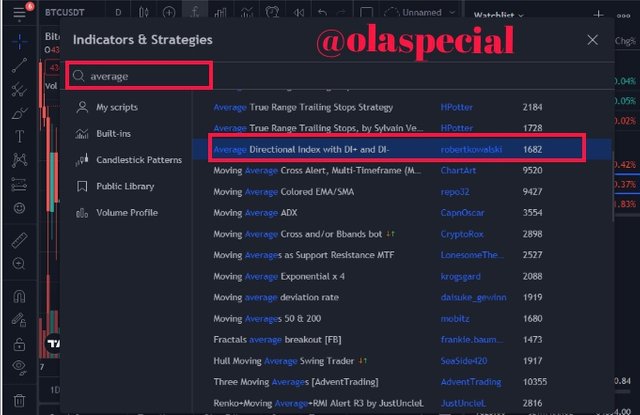Open the text annotation tool
The width and height of the screenshot is (640, 415).
tap(20, 137)
